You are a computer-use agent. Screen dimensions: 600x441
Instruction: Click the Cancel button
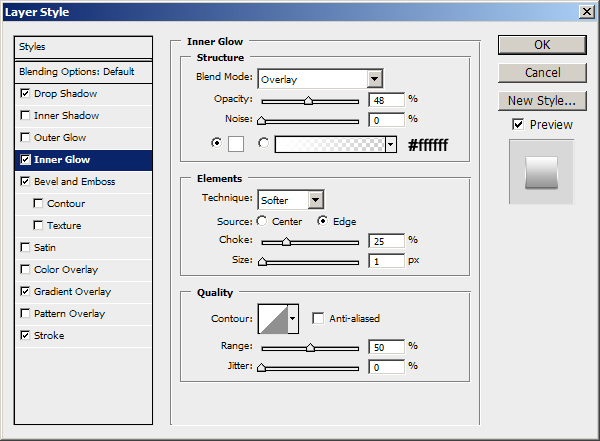pyautogui.click(x=542, y=73)
